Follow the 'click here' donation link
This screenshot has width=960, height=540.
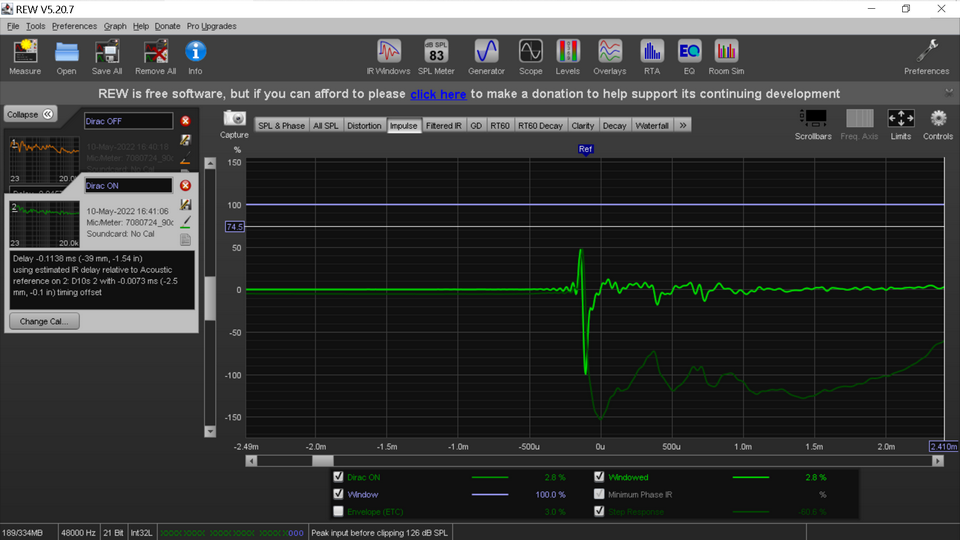pyautogui.click(x=438, y=94)
